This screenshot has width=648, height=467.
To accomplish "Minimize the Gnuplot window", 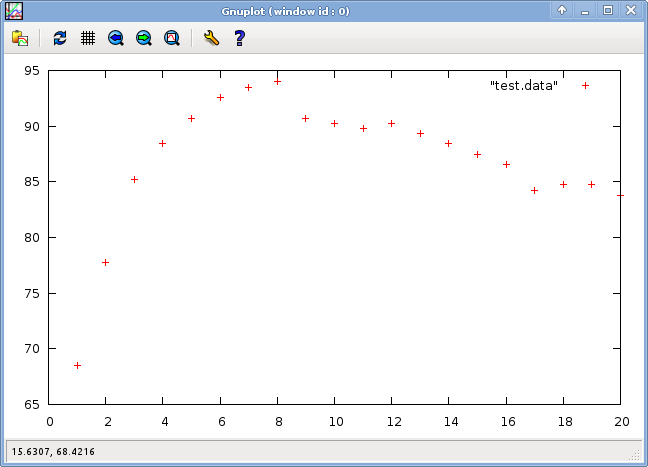I will click(584, 10).
